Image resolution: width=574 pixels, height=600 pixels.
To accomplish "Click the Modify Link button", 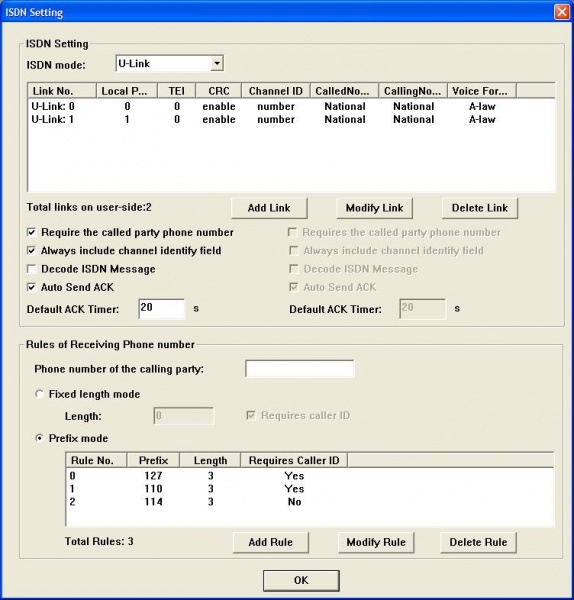I will coord(374,208).
